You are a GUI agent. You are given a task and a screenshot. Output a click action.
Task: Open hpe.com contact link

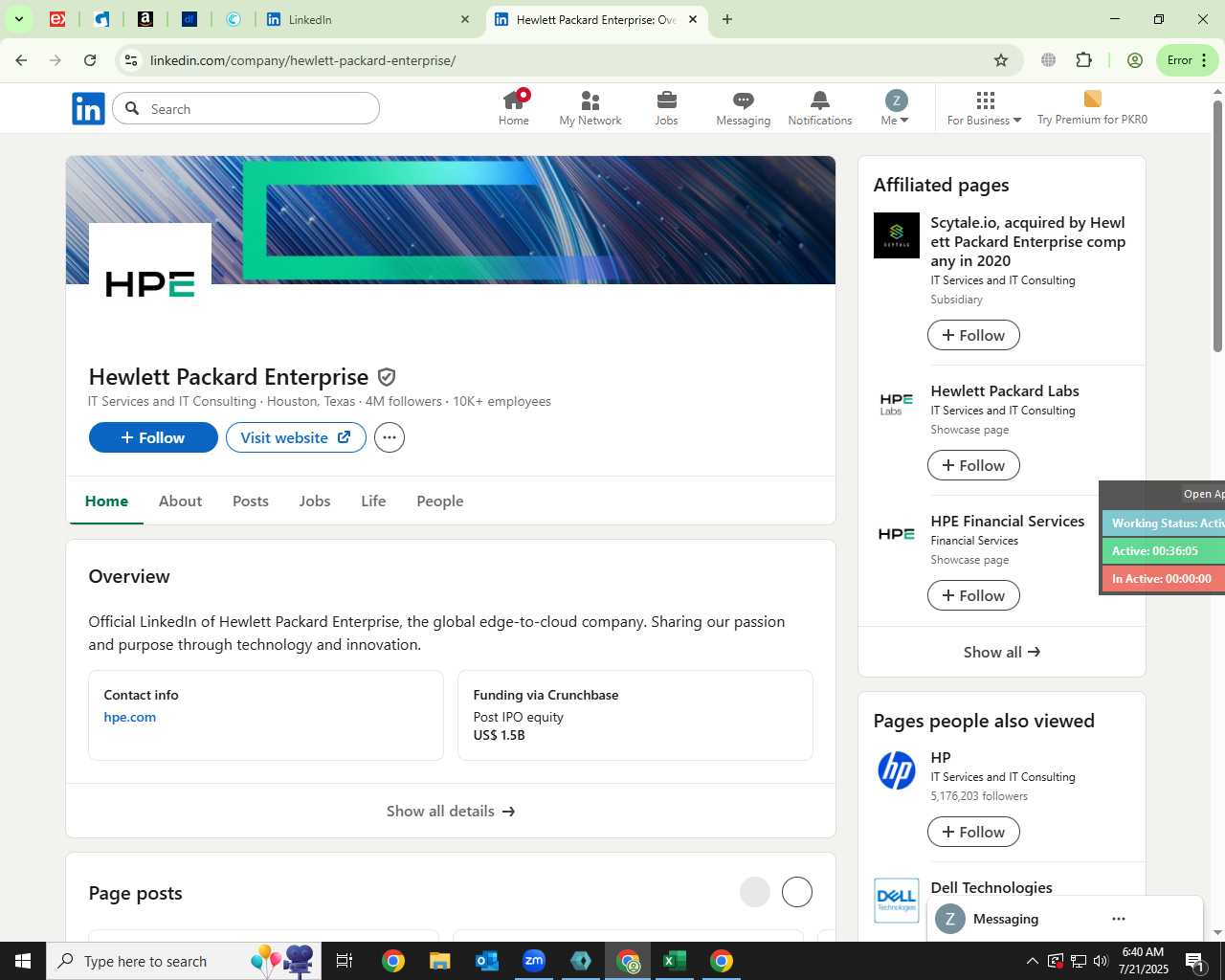[130, 717]
